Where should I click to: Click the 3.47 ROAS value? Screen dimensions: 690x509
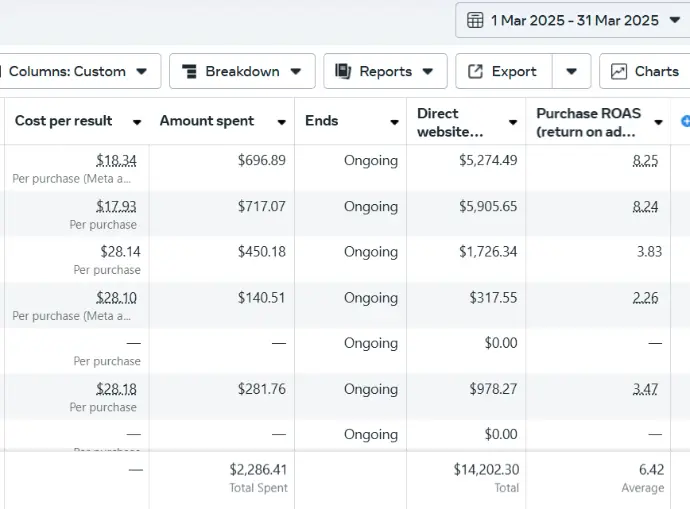pos(645,388)
